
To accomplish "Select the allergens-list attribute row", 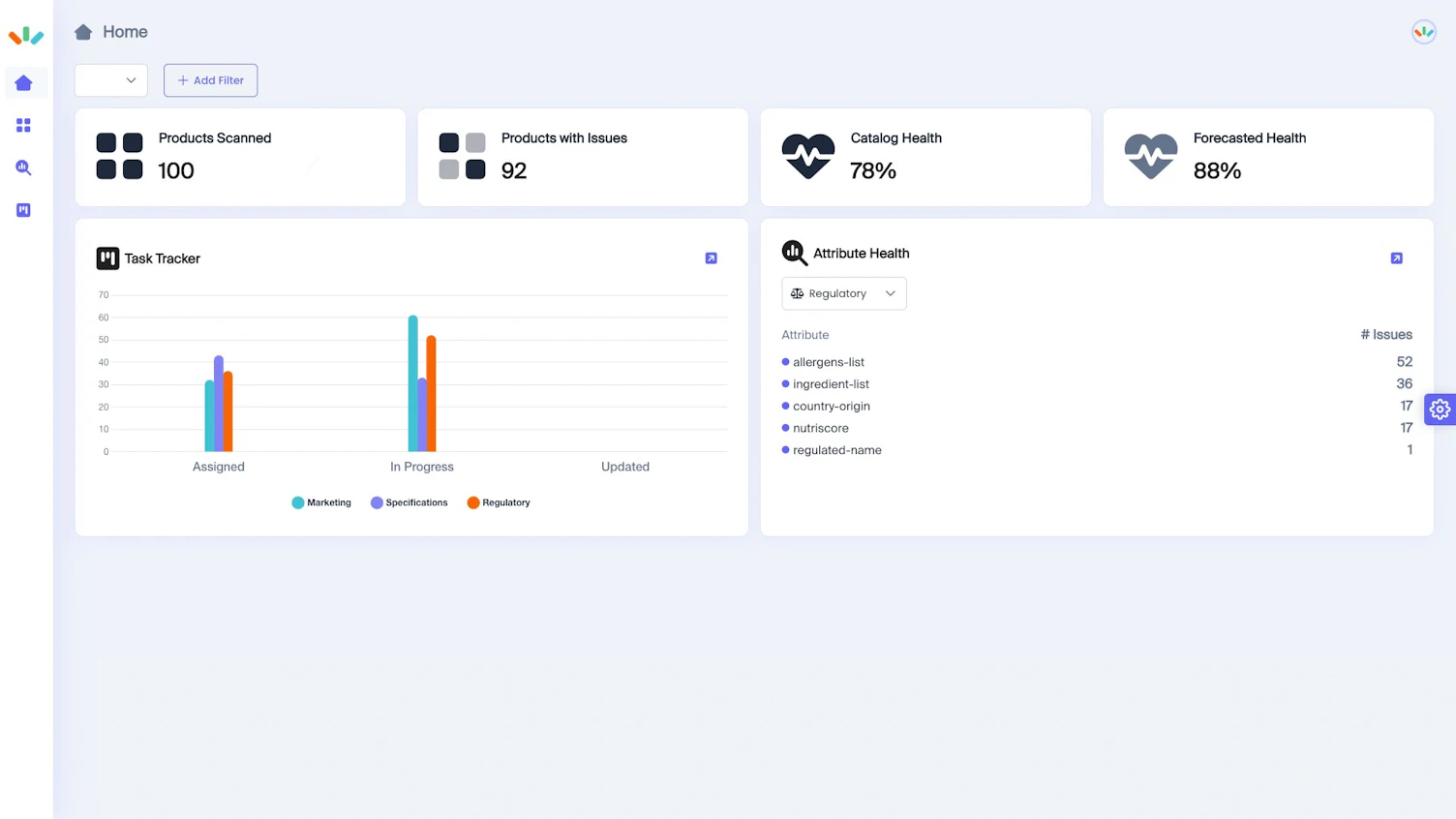I will pos(1097,362).
